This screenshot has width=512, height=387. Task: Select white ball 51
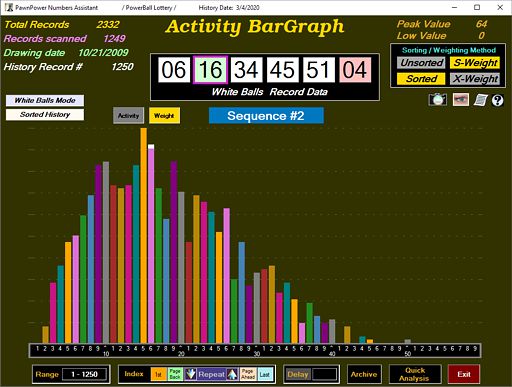(x=319, y=70)
